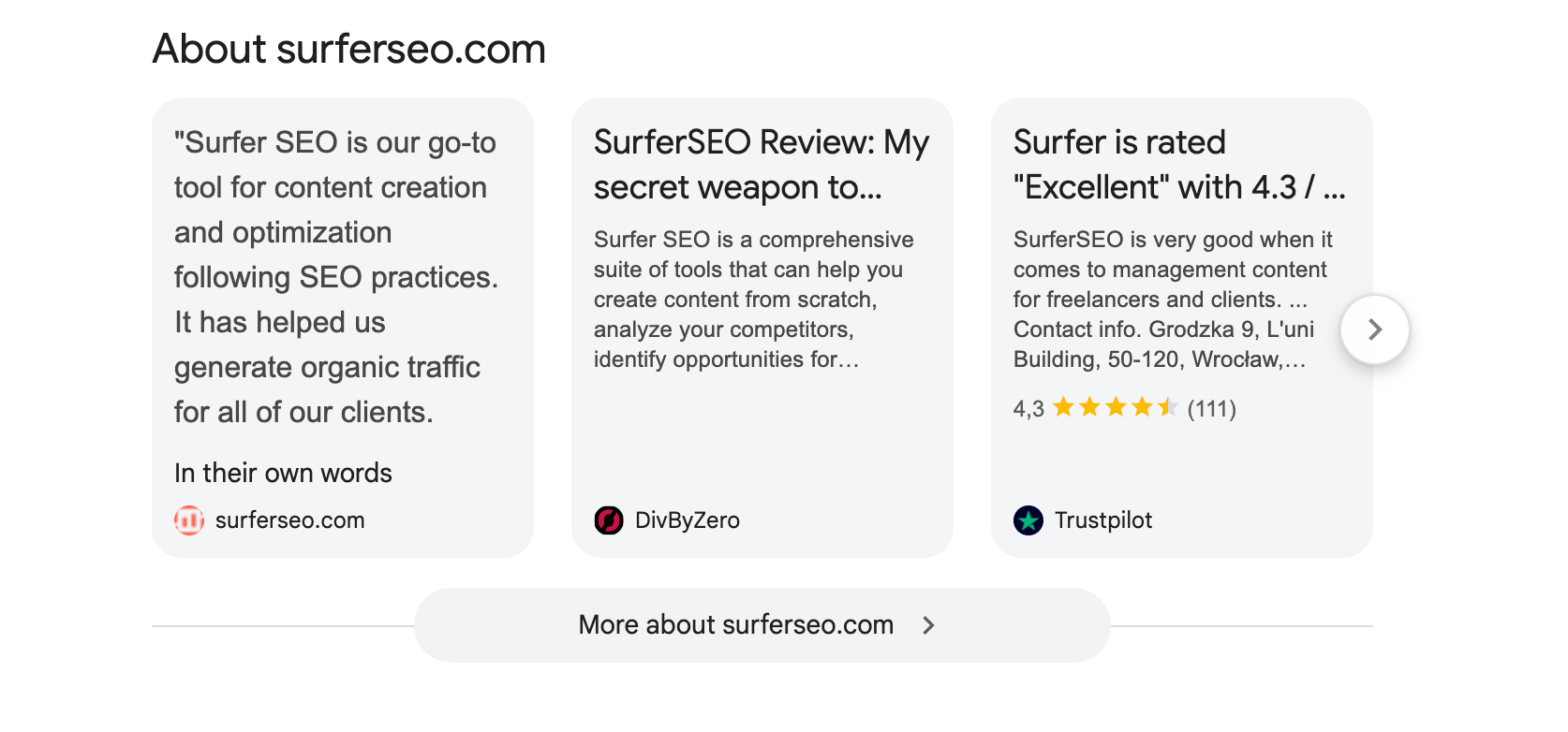Open More about surferseo.com button
The height and width of the screenshot is (732, 1568).
pos(736,625)
